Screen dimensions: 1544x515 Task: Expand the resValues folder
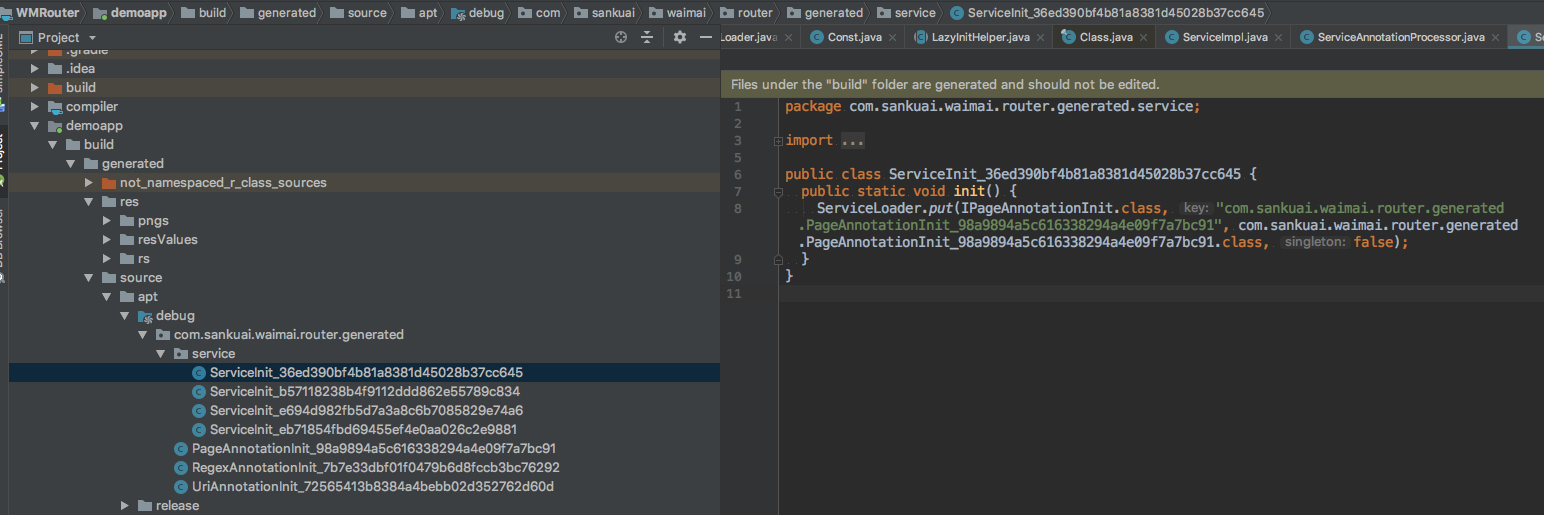(107, 239)
